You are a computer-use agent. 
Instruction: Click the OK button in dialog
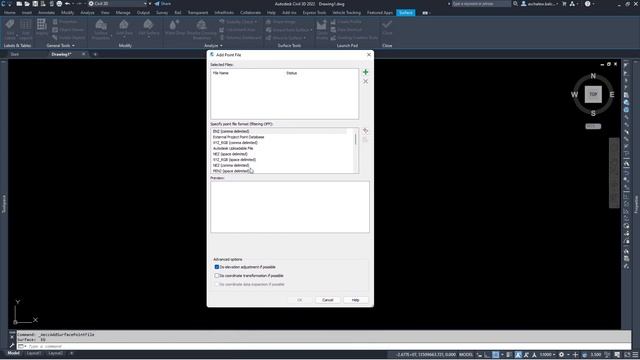300,300
